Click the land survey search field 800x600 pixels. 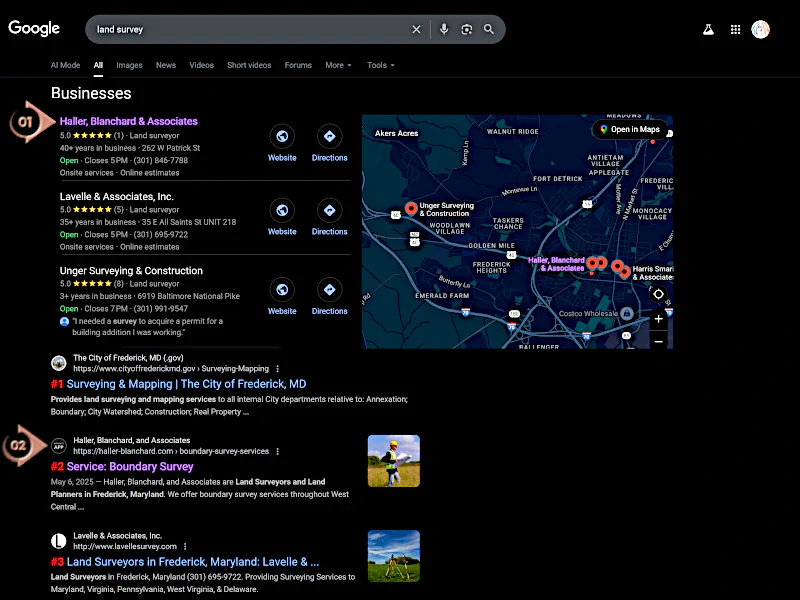tap(250, 30)
